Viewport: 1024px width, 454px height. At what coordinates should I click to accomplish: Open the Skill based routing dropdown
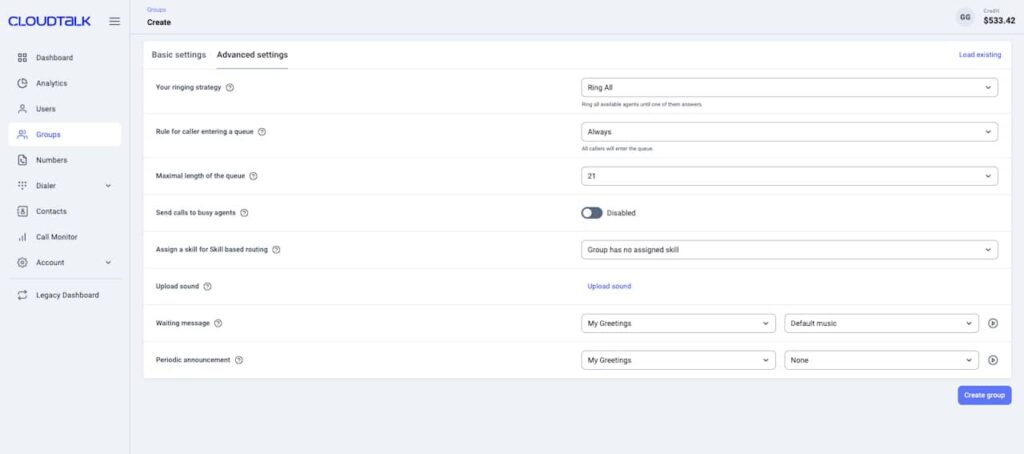click(789, 250)
